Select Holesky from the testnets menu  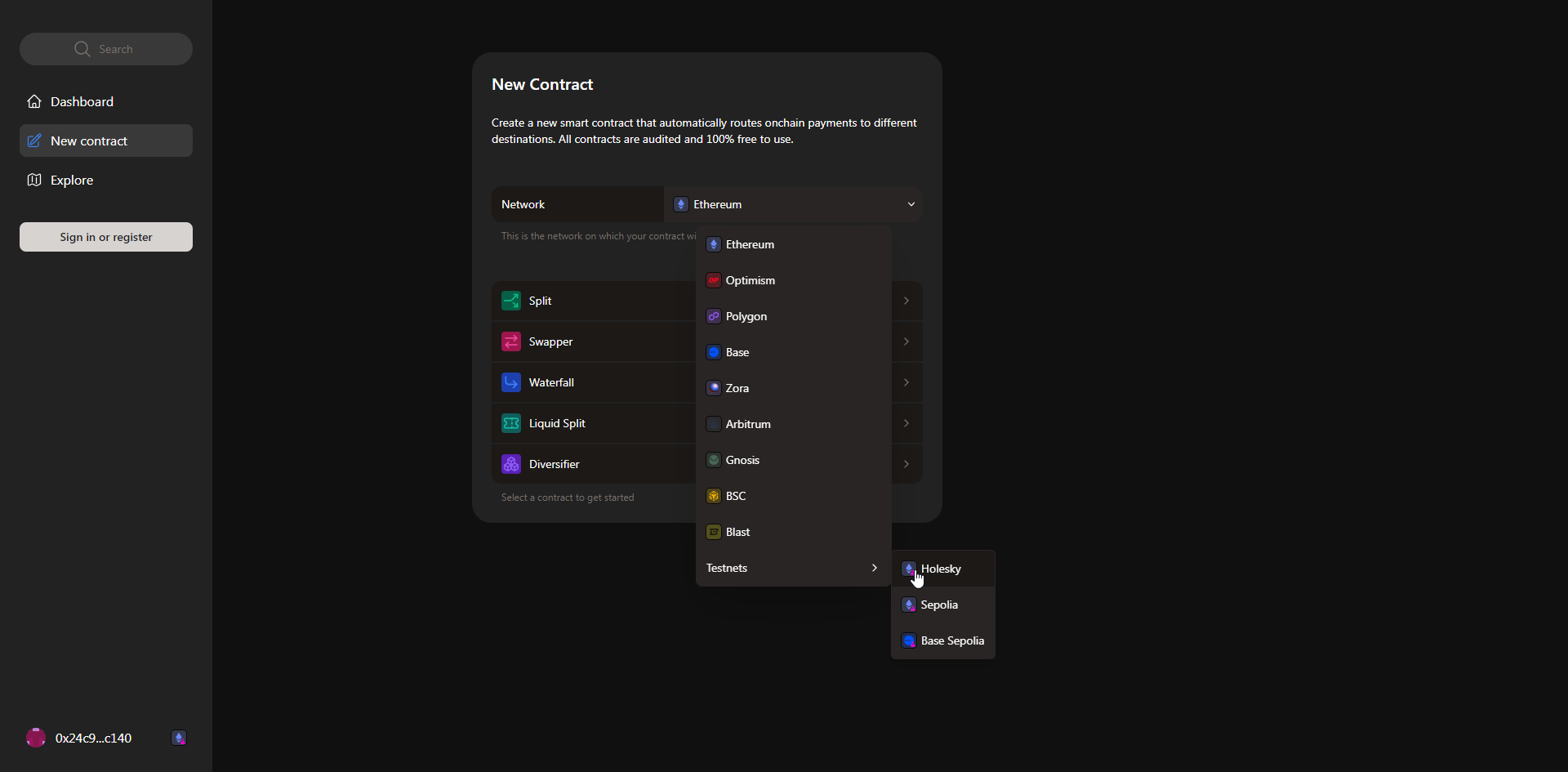click(941, 569)
